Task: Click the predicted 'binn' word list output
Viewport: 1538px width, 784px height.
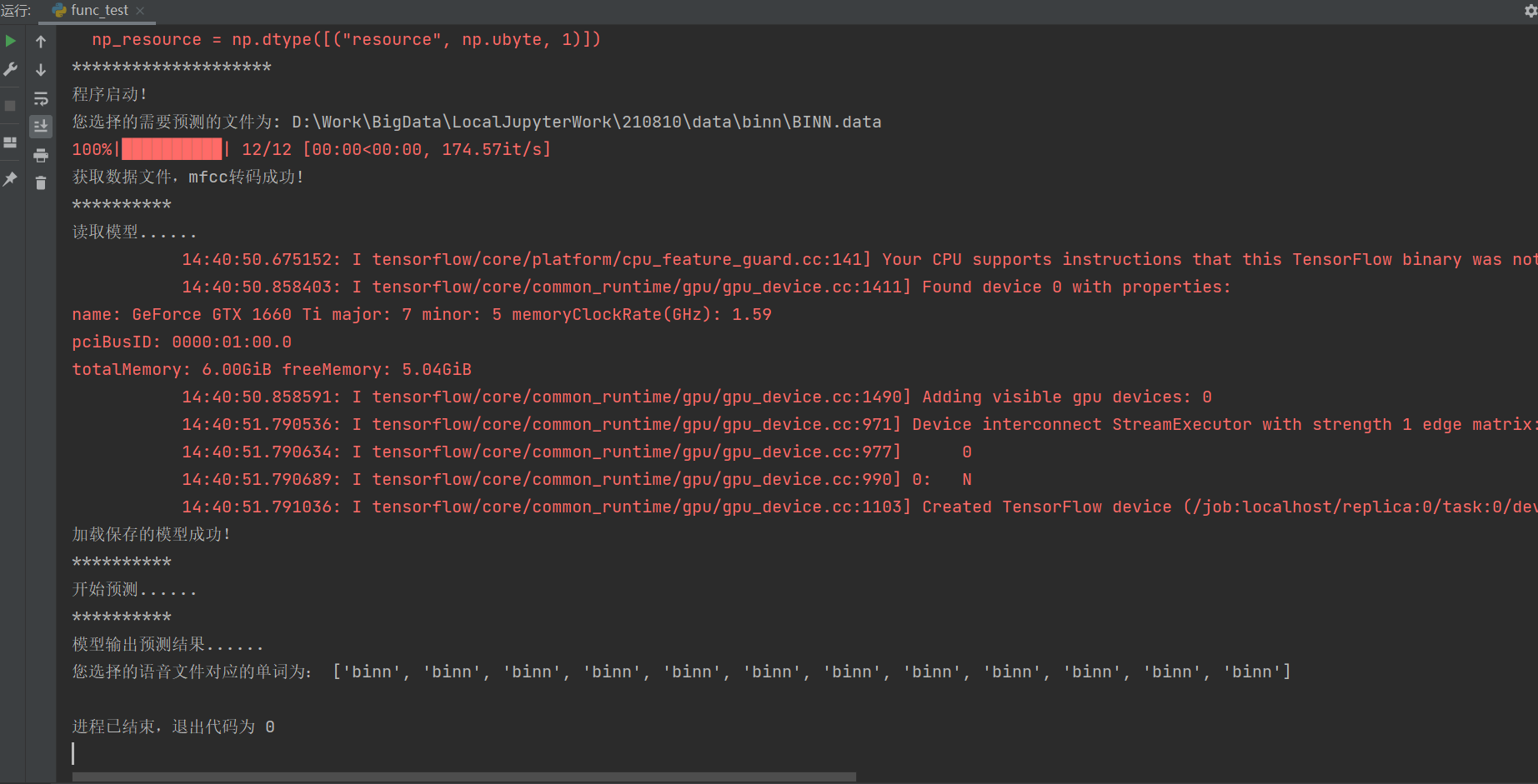Action: 810,672
